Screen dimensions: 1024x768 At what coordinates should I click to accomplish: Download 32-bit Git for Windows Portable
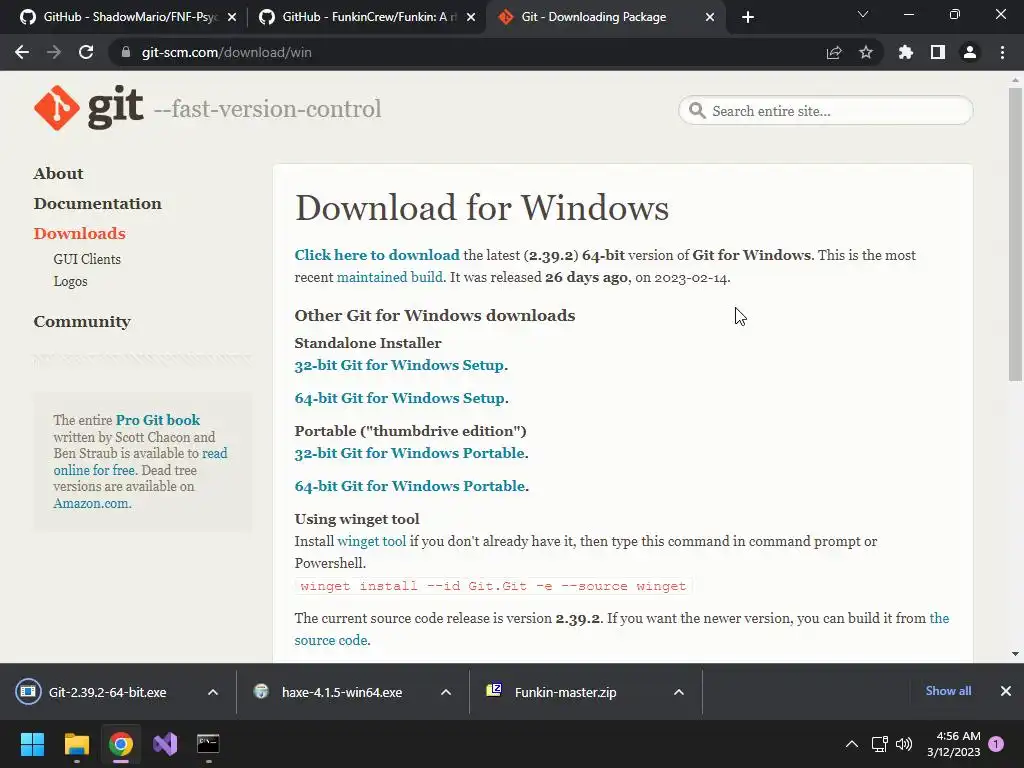tap(409, 453)
